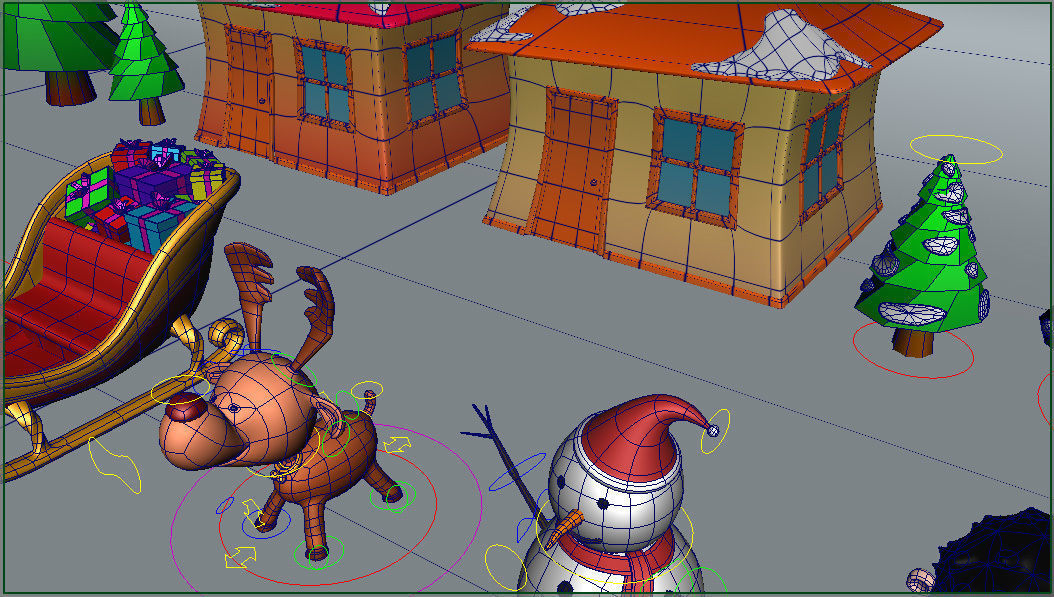Select the yellow halo control above decorated tree
Image resolution: width=1054 pixels, height=597 pixels.
coord(956,149)
